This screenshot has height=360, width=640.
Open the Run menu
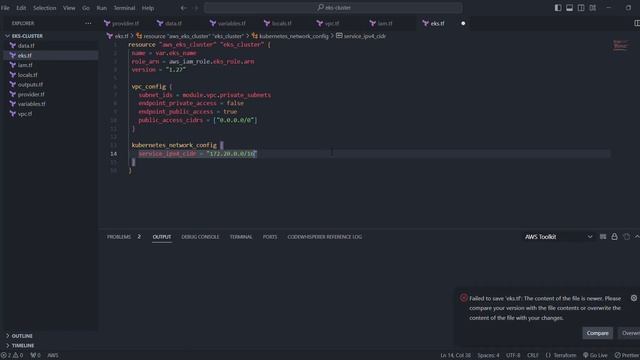coord(102,8)
